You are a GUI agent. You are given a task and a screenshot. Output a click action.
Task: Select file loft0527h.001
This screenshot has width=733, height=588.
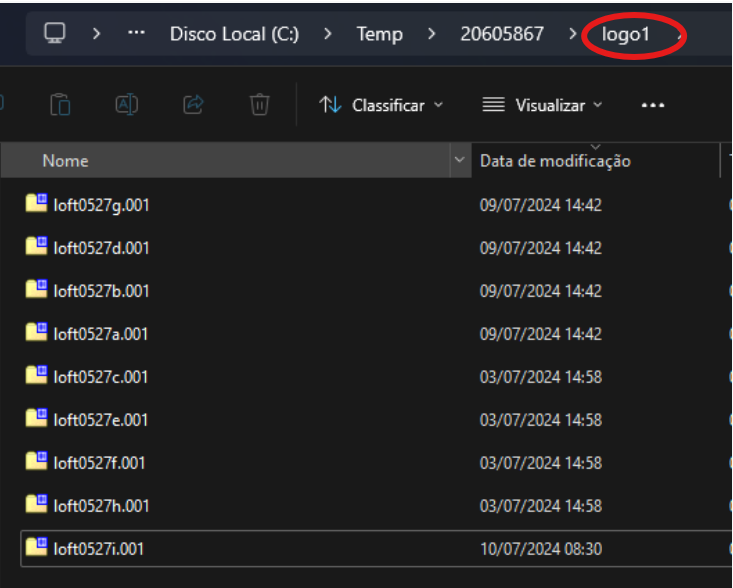click(101, 506)
